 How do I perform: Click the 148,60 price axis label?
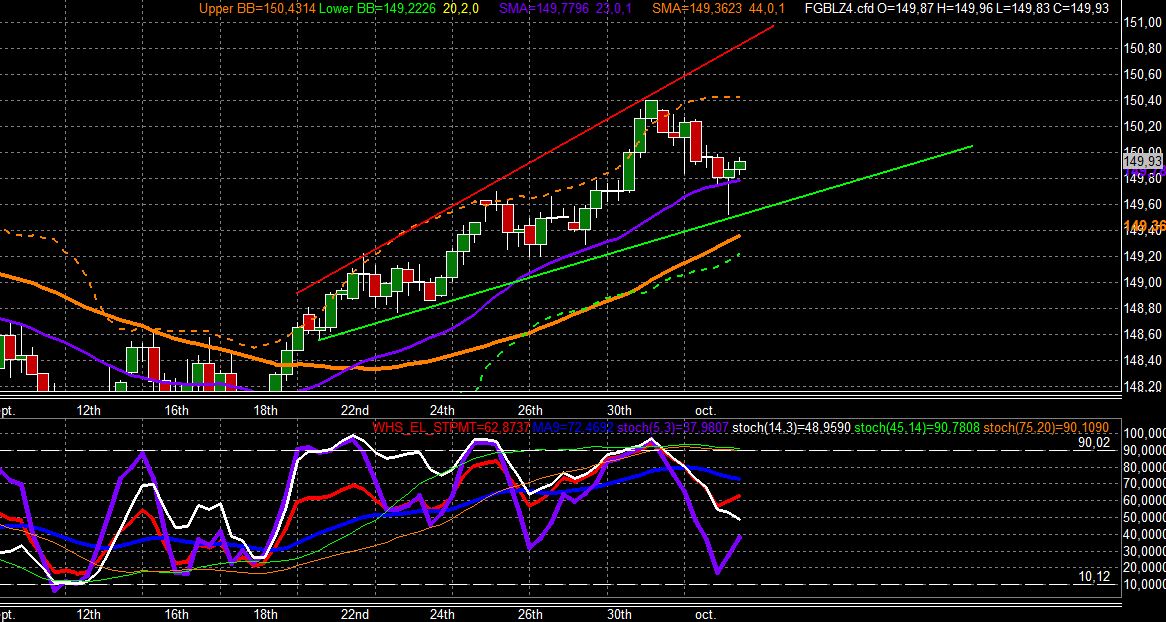pos(1144,335)
